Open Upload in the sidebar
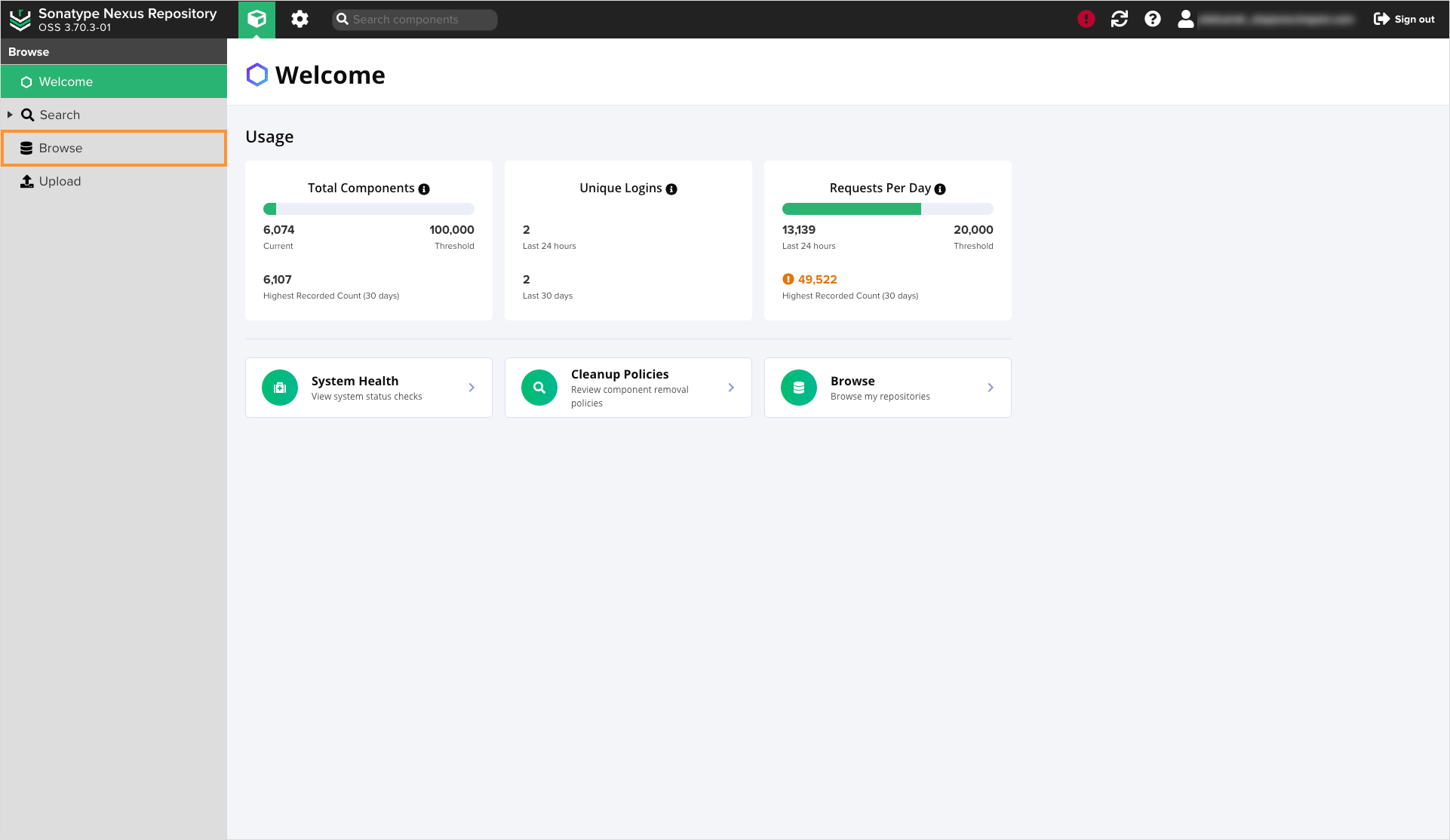Viewport: 1450px width, 840px height. click(60, 181)
